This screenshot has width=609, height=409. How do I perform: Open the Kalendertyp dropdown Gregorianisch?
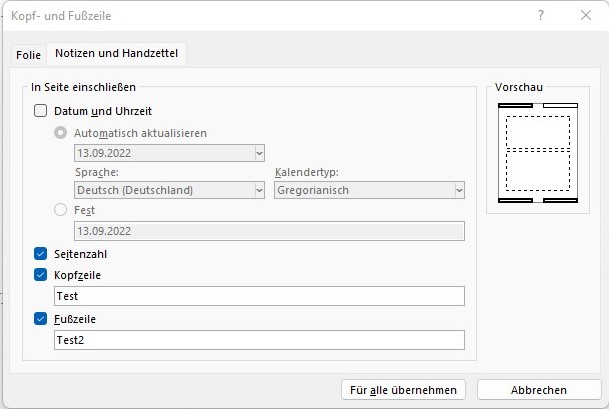point(369,190)
